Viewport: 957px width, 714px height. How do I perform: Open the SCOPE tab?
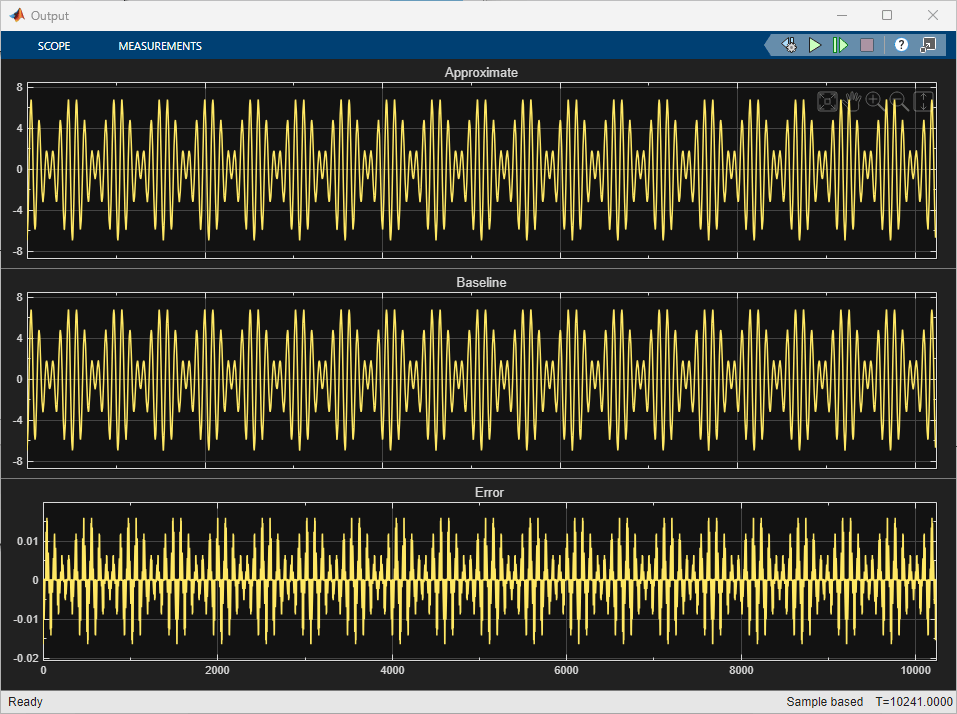54,46
